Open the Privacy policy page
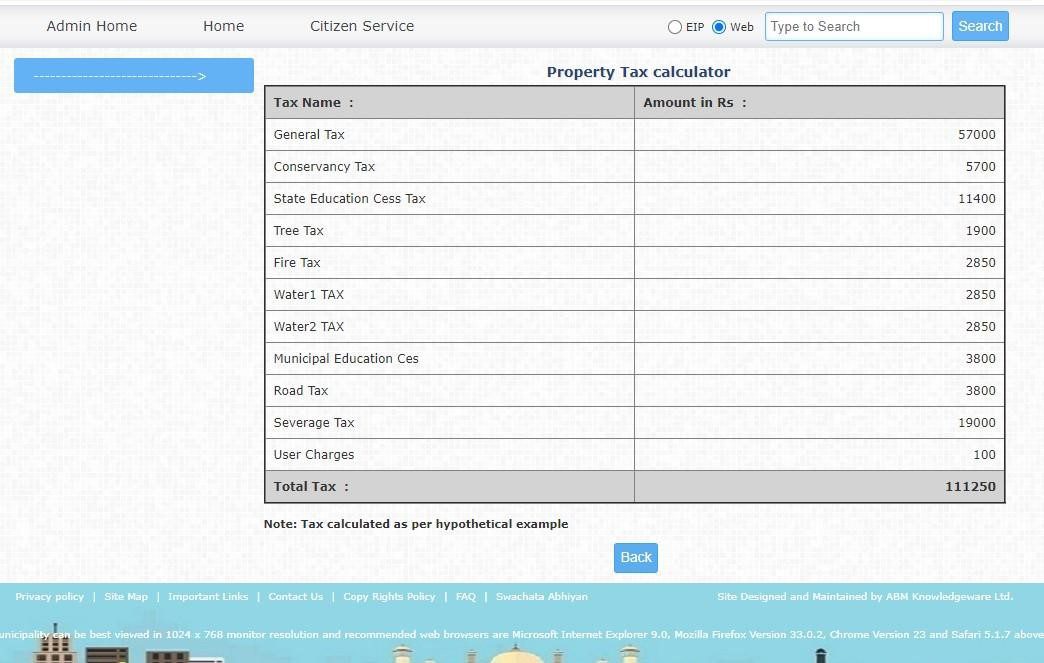This screenshot has height=663, width=1044. [49, 596]
